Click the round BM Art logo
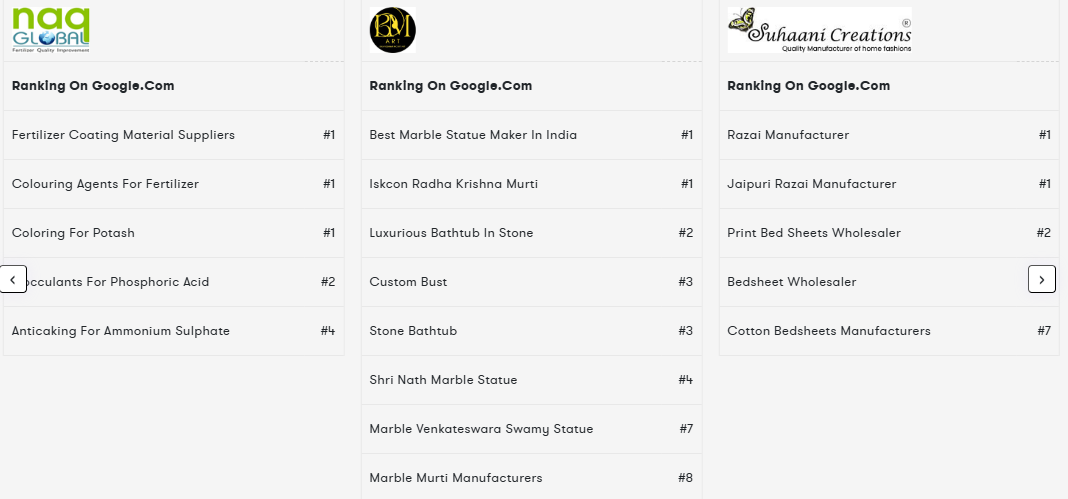 [393, 30]
